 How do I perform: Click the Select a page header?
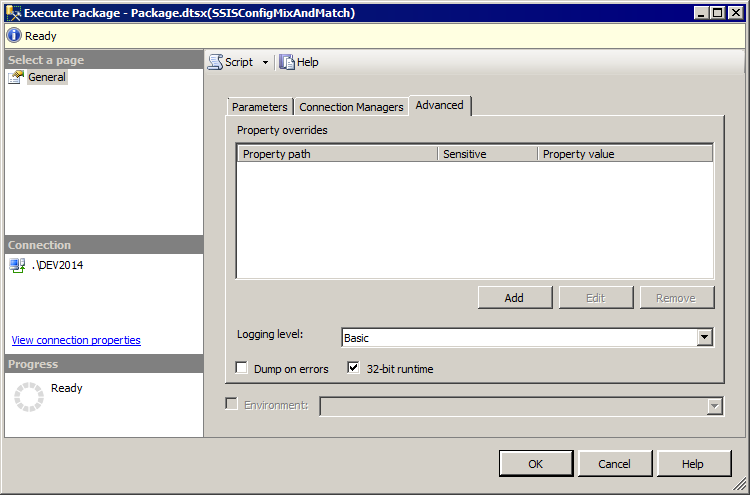(x=104, y=60)
